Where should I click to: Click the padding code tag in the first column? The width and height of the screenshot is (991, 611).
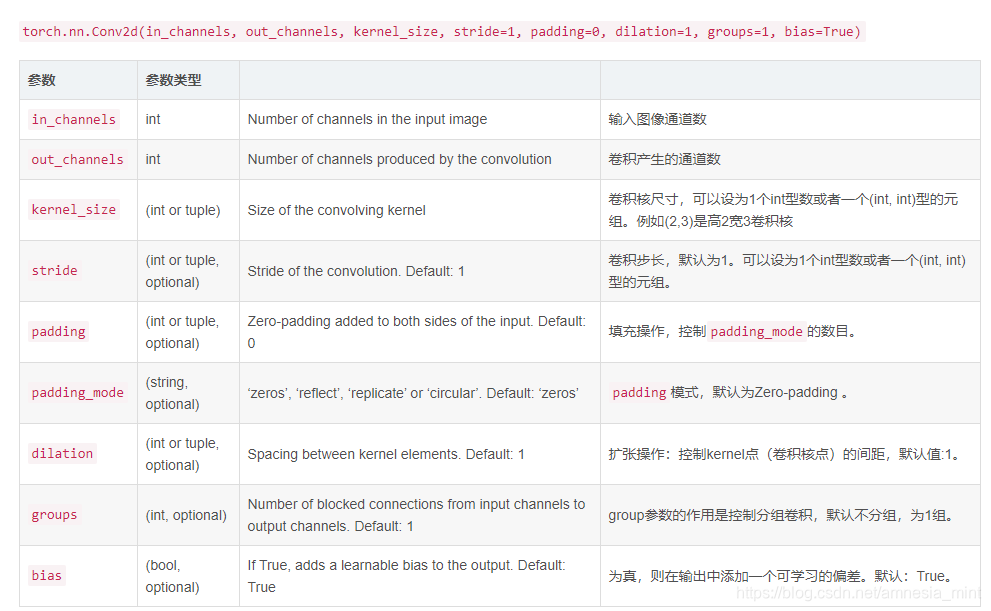[x=58, y=332]
